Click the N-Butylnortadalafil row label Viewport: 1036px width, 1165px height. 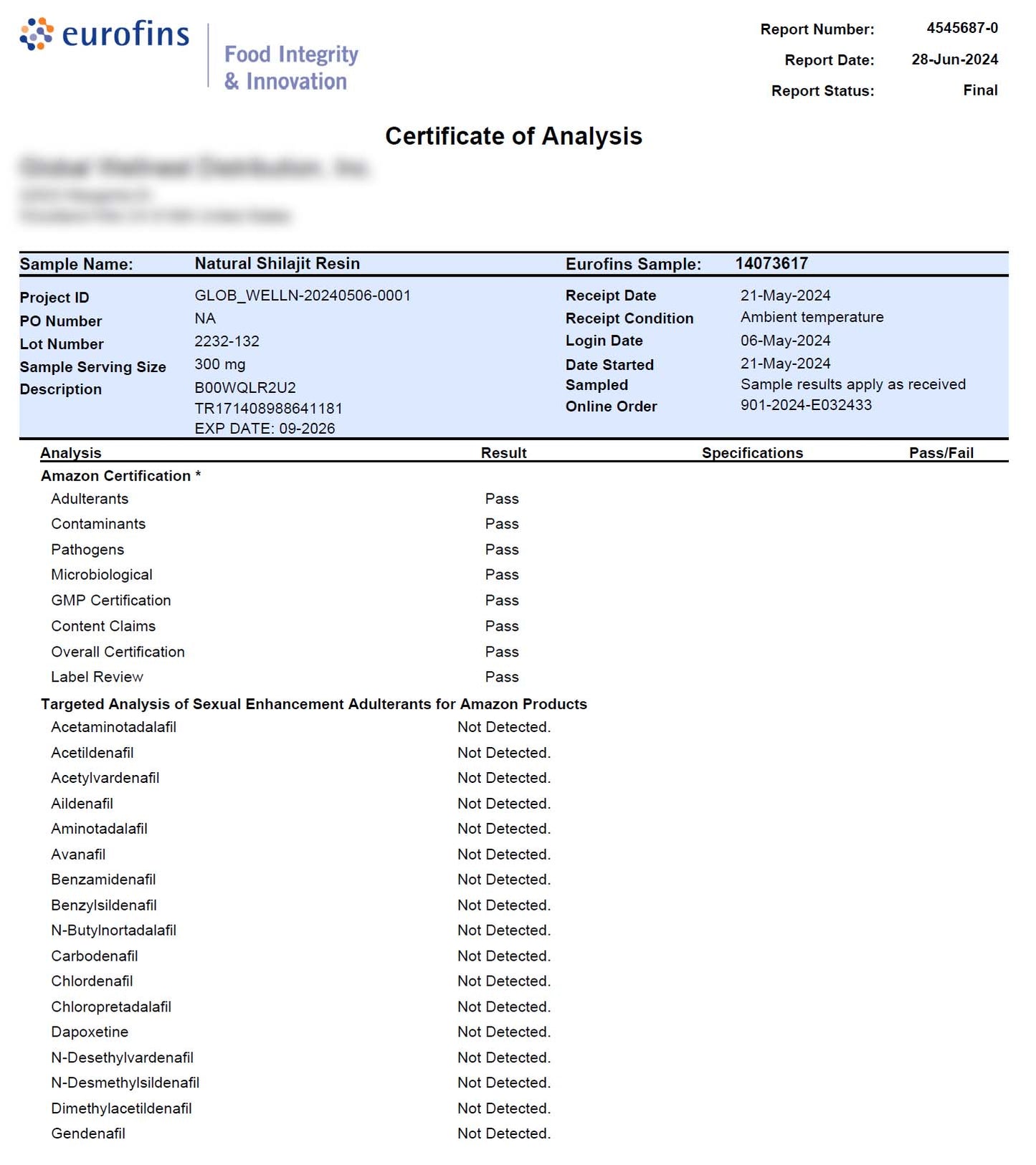click(113, 931)
